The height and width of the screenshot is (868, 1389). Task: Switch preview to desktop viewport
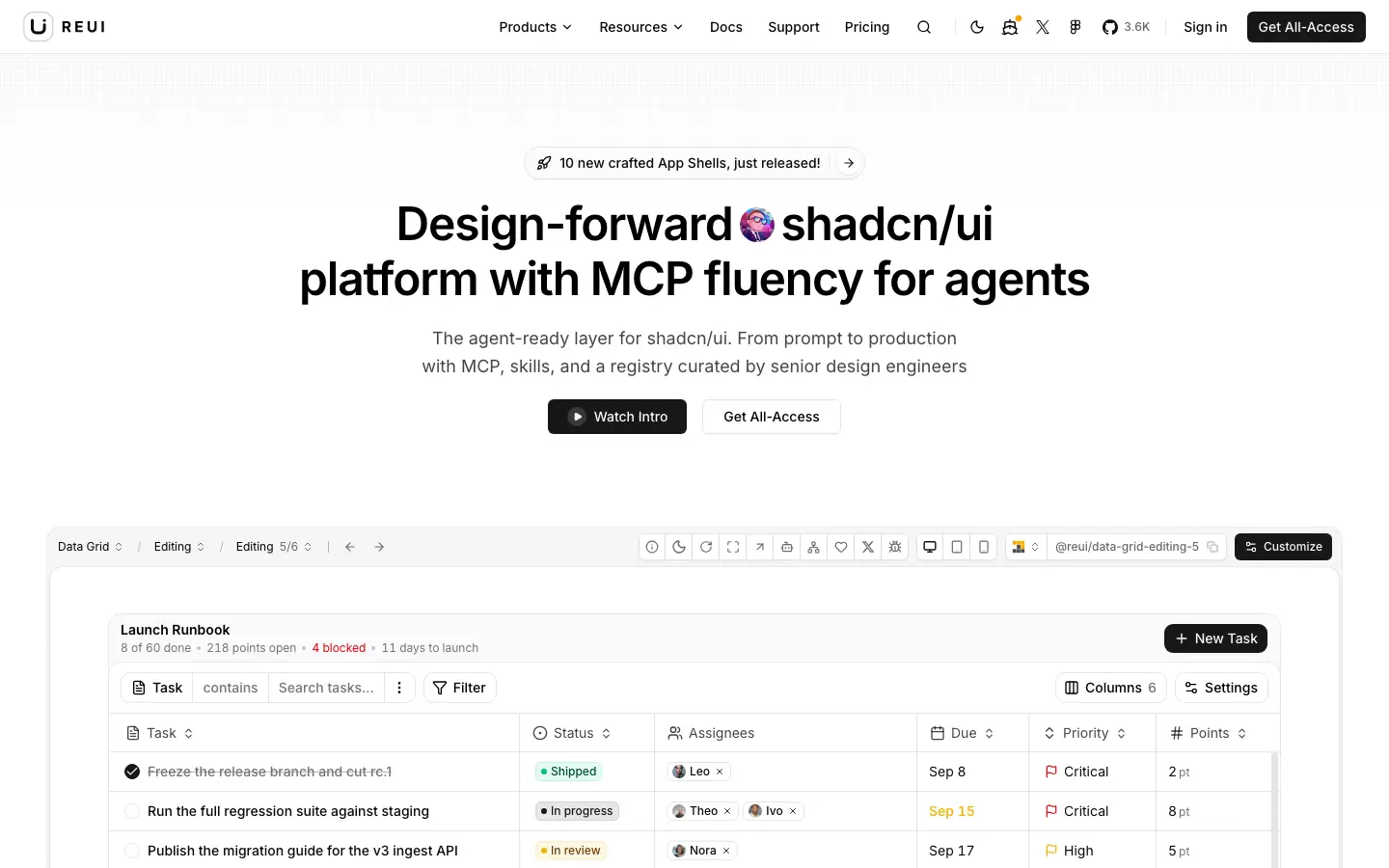(x=930, y=547)
